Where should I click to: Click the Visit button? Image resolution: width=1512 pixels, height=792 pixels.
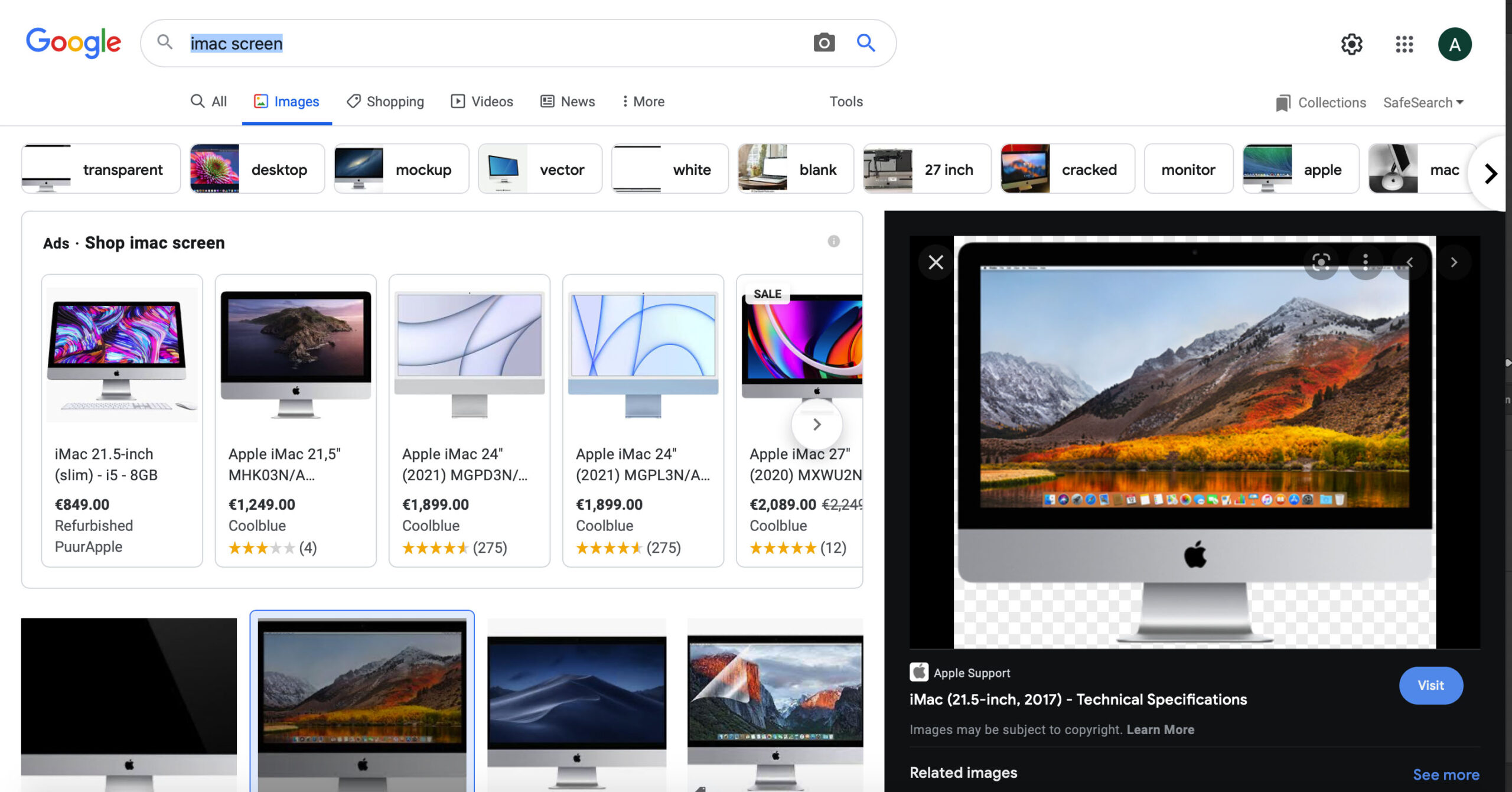coord(1430,685)
